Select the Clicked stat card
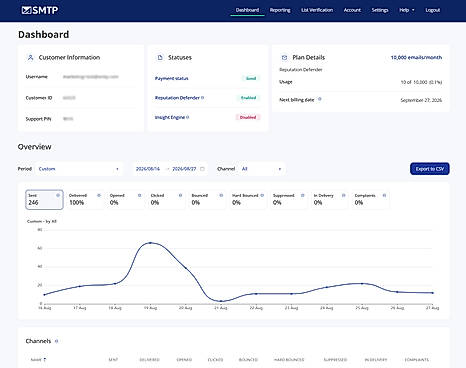Image resolution: width=466 pixels, height=368 pixels. coord(167,199)
